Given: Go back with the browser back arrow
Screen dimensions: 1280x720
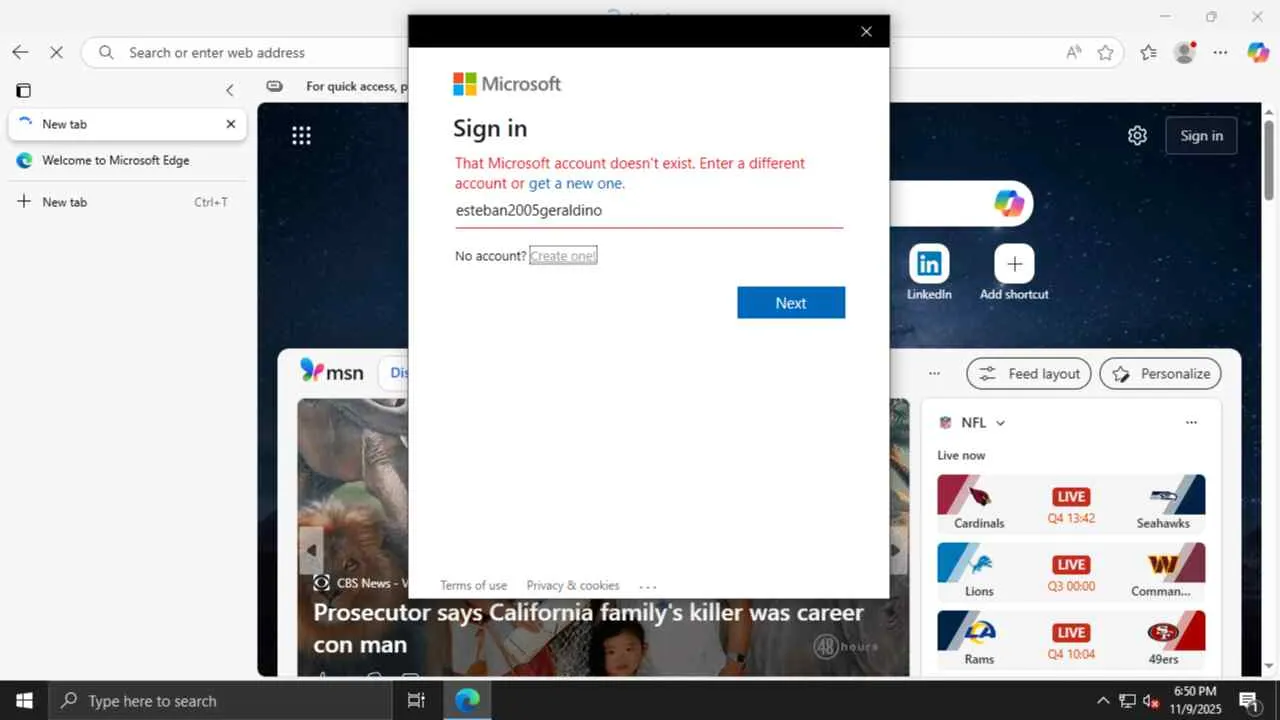Looking at the screenshot, I should point(20,52).
